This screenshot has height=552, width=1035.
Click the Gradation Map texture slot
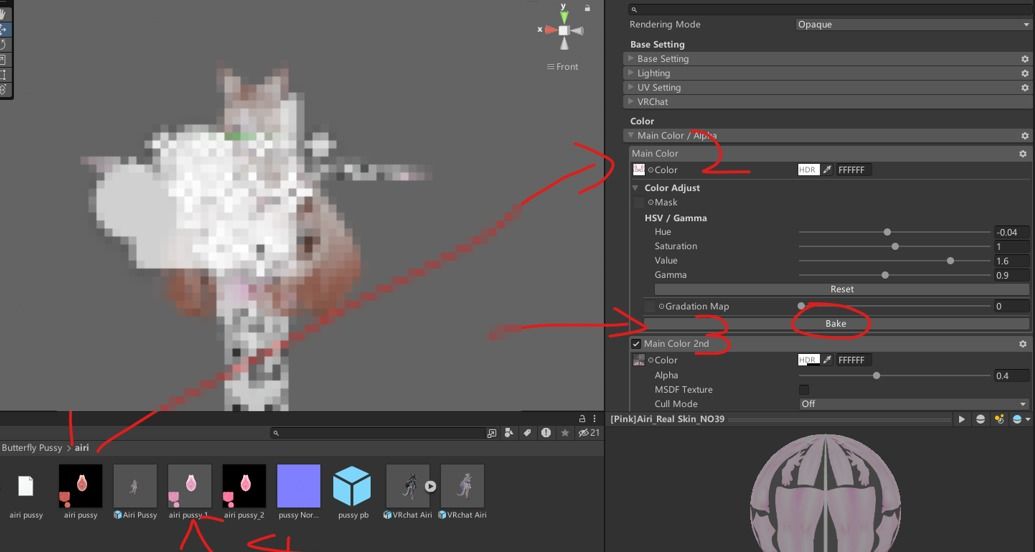(x=650, y=306)
